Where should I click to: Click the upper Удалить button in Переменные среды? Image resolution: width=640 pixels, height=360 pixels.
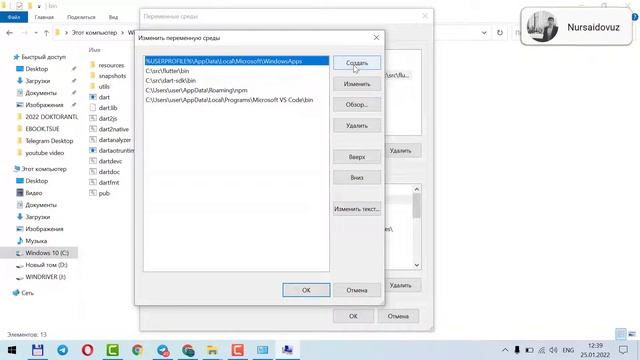tap(403, 151)
